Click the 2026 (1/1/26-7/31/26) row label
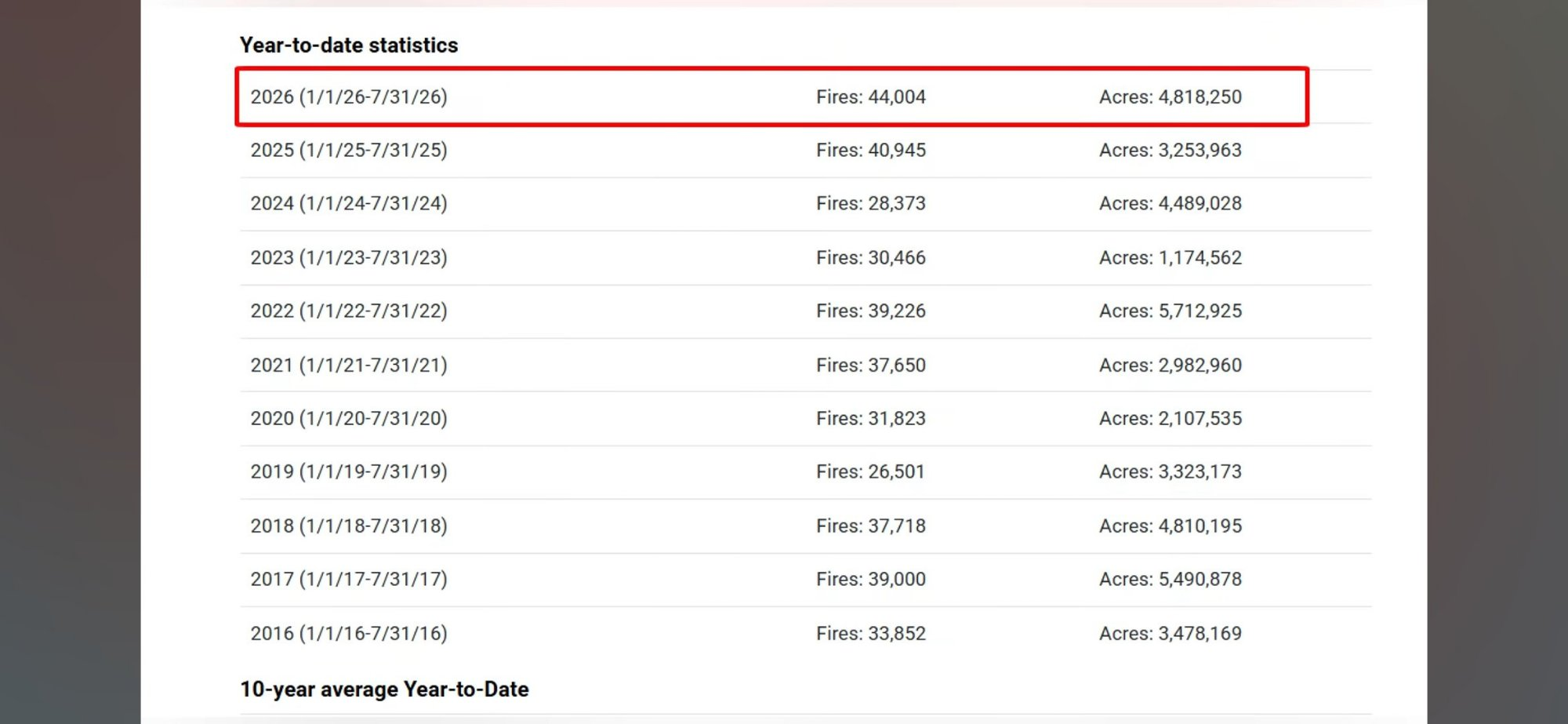 pyautogui.click(x=349, y=96)
